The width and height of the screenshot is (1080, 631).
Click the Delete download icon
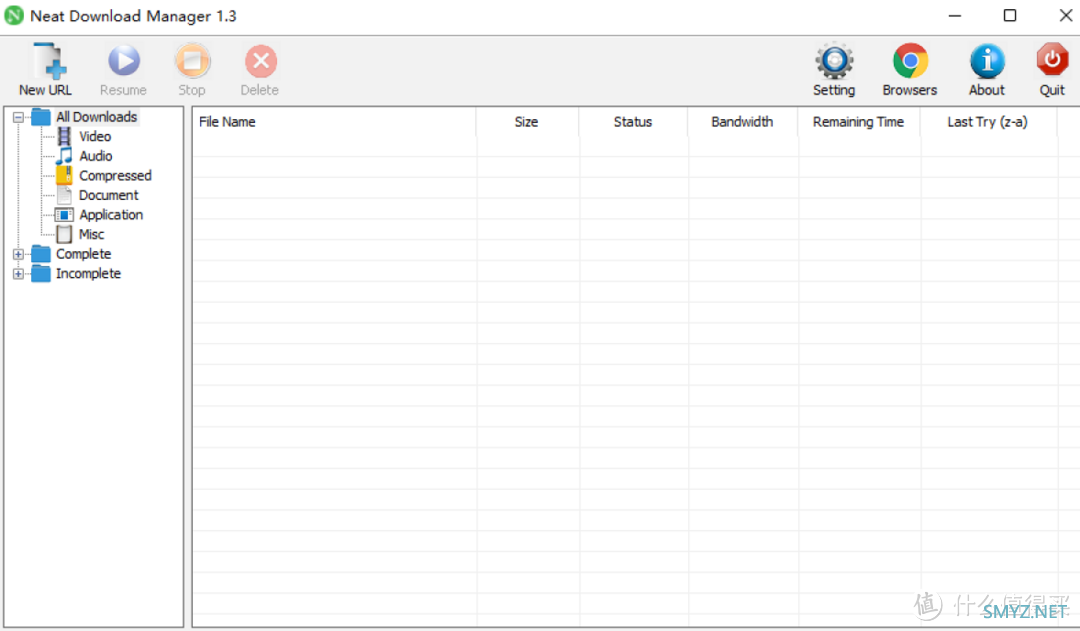261,61
